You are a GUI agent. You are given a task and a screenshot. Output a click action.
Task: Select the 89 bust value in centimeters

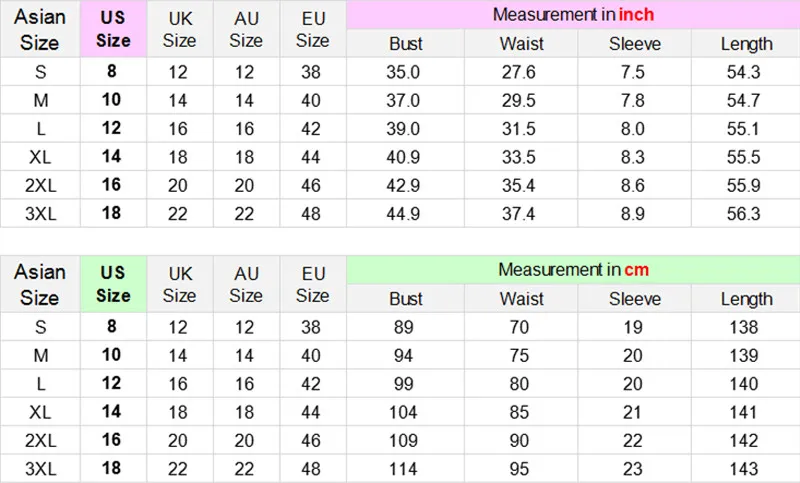coord(406,326)
